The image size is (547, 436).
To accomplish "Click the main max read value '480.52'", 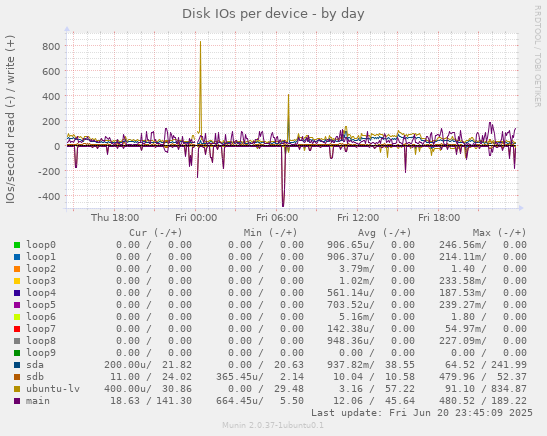I will [457, 401].
